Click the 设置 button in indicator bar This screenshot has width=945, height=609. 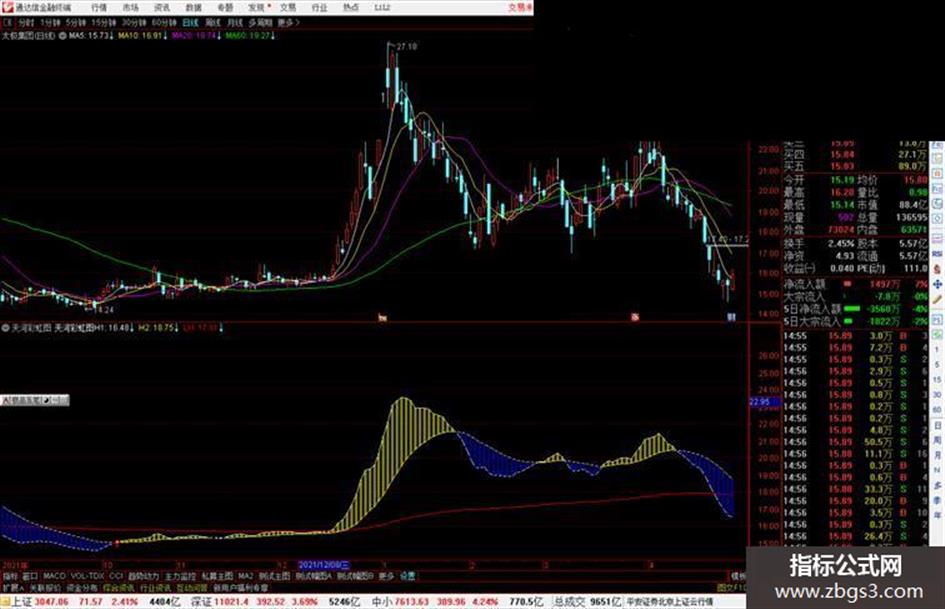407,576
